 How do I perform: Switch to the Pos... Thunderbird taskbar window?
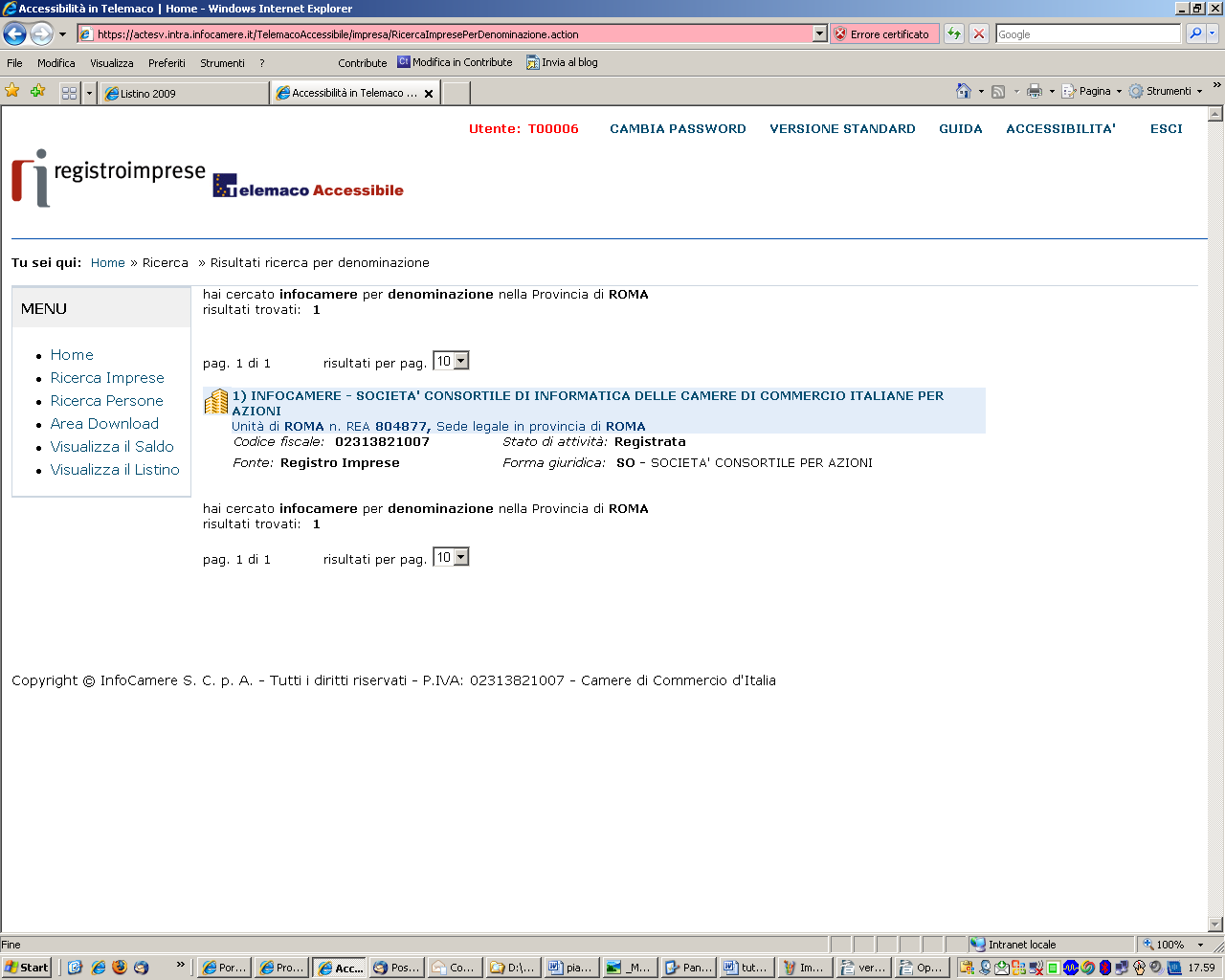point(396,968)
